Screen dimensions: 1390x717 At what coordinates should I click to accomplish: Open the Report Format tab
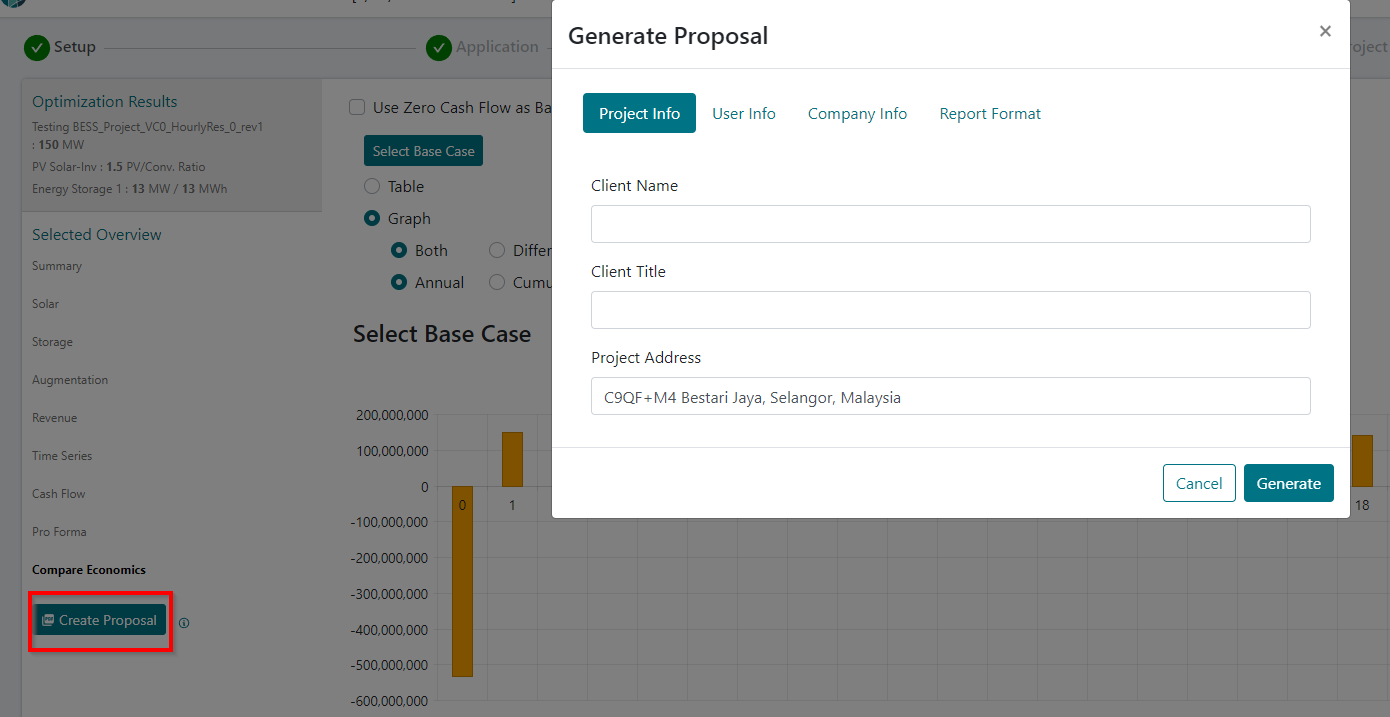point(990,113)
